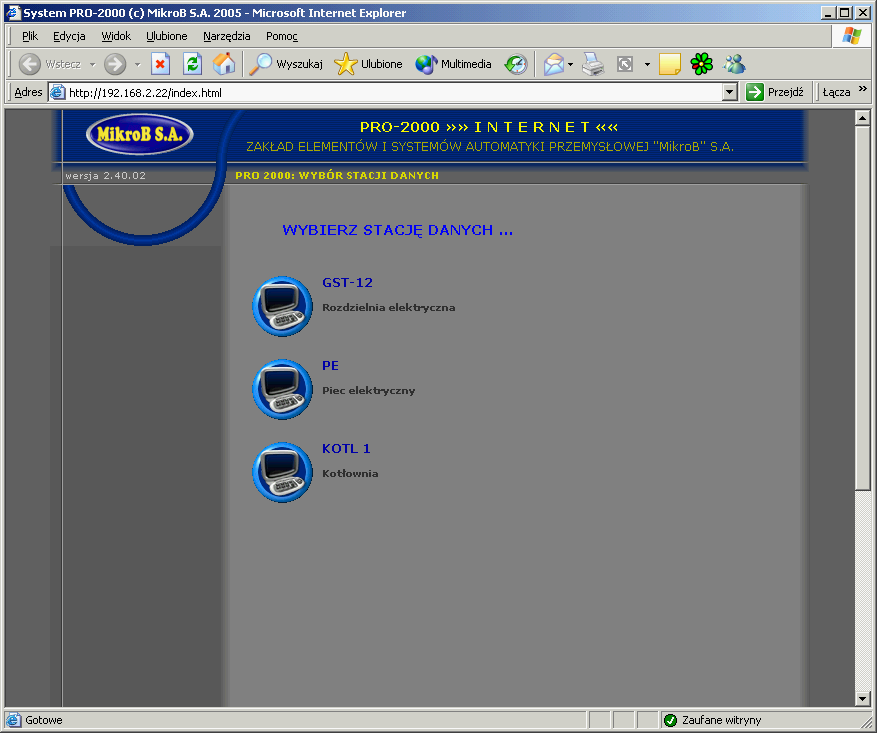Click the text 'Kotłownia'
This screenshot has height=733, width=877.
(x=350, y=474)
